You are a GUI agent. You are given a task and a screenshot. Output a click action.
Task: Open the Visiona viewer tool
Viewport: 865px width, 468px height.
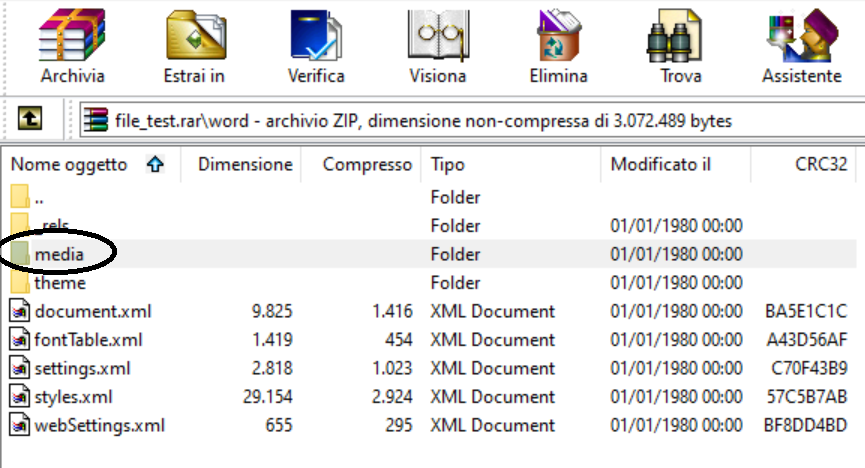click(x=437, y=46)
